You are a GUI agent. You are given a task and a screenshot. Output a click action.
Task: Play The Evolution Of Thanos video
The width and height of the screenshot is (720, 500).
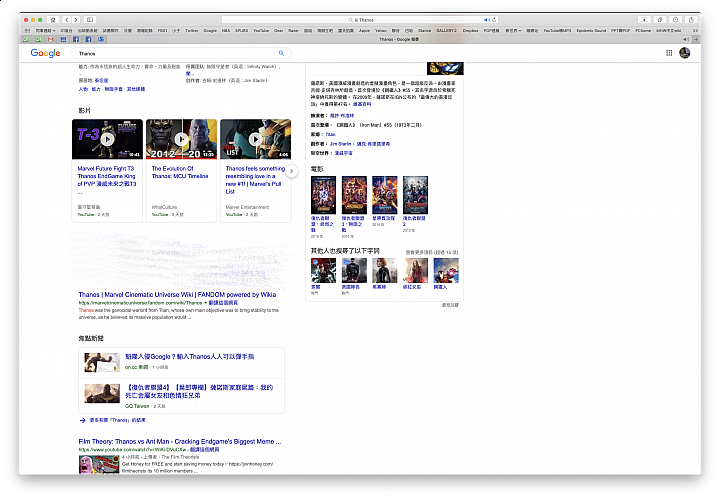click(x=181, y=139)
